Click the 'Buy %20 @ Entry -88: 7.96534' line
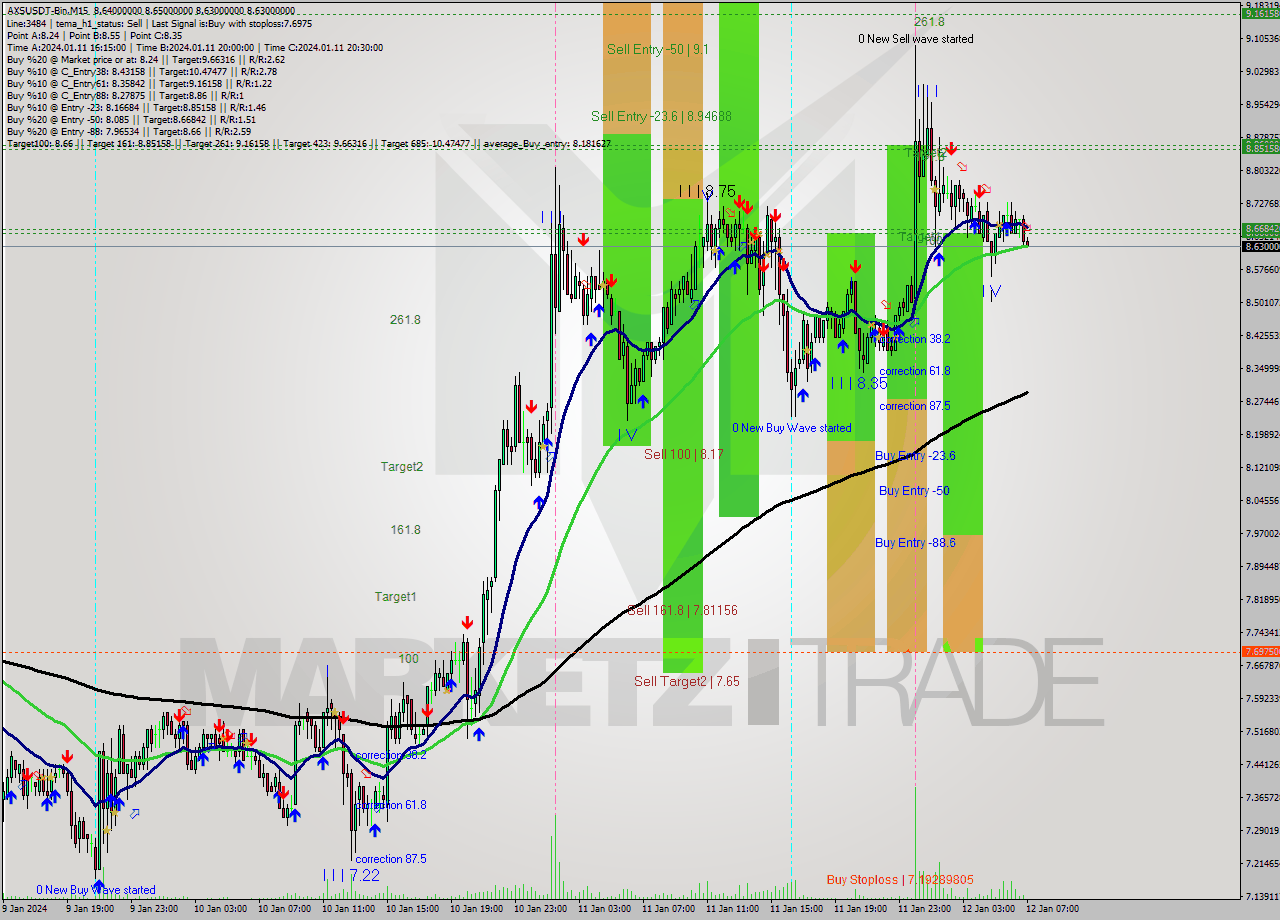This screenshot has height=920, width=1280. point(128,131)
